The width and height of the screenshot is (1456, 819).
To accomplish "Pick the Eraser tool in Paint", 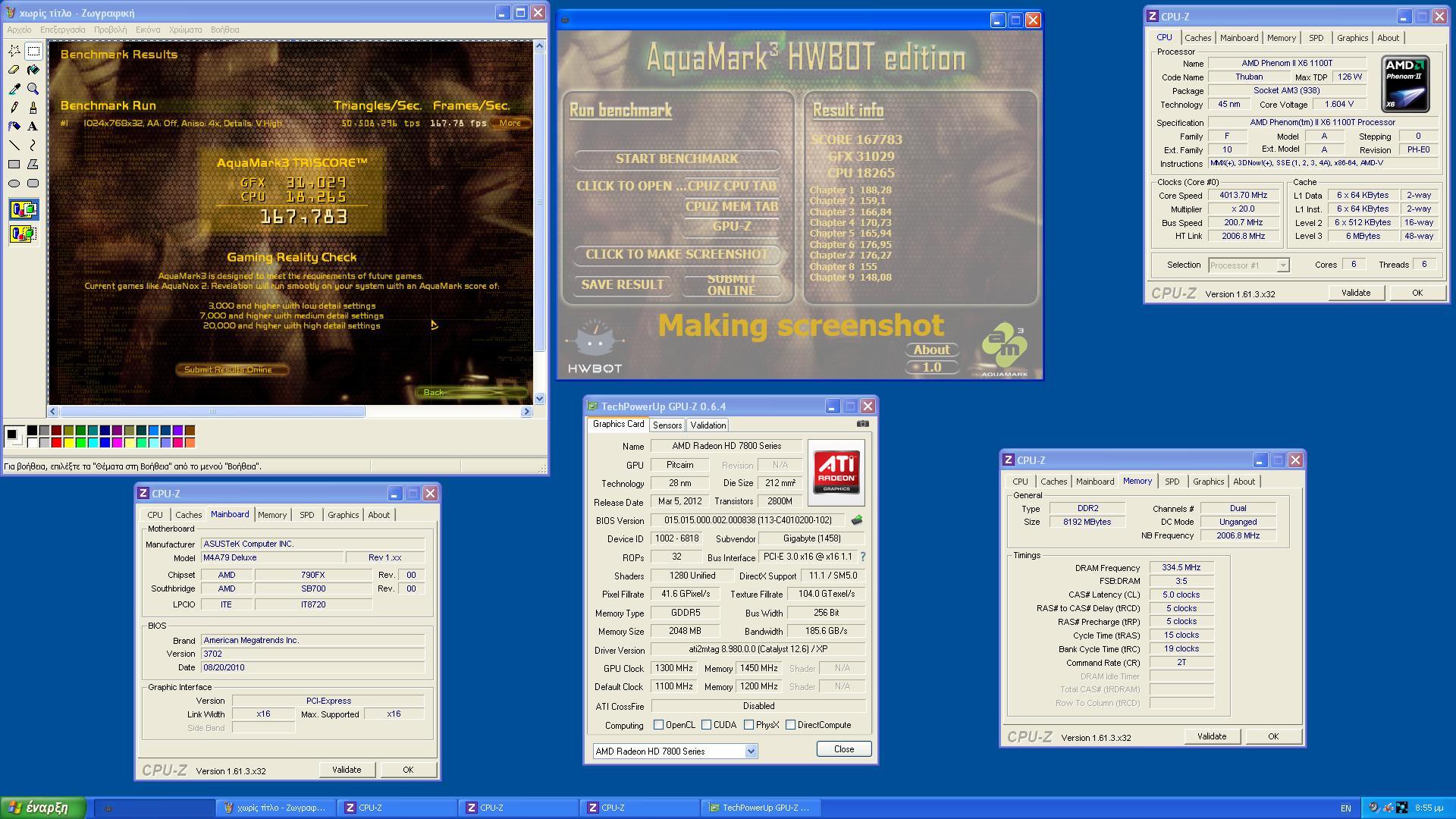I will pyautogui.click(x=14, y=70).
